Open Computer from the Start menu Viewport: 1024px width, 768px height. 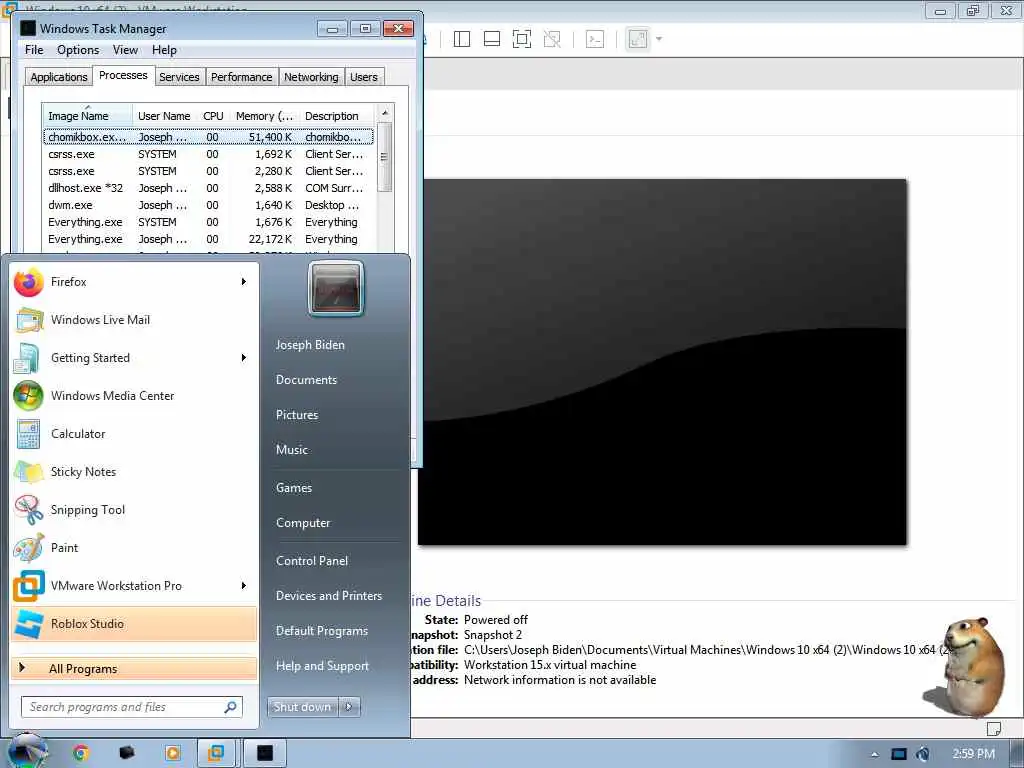pos(303,523)
